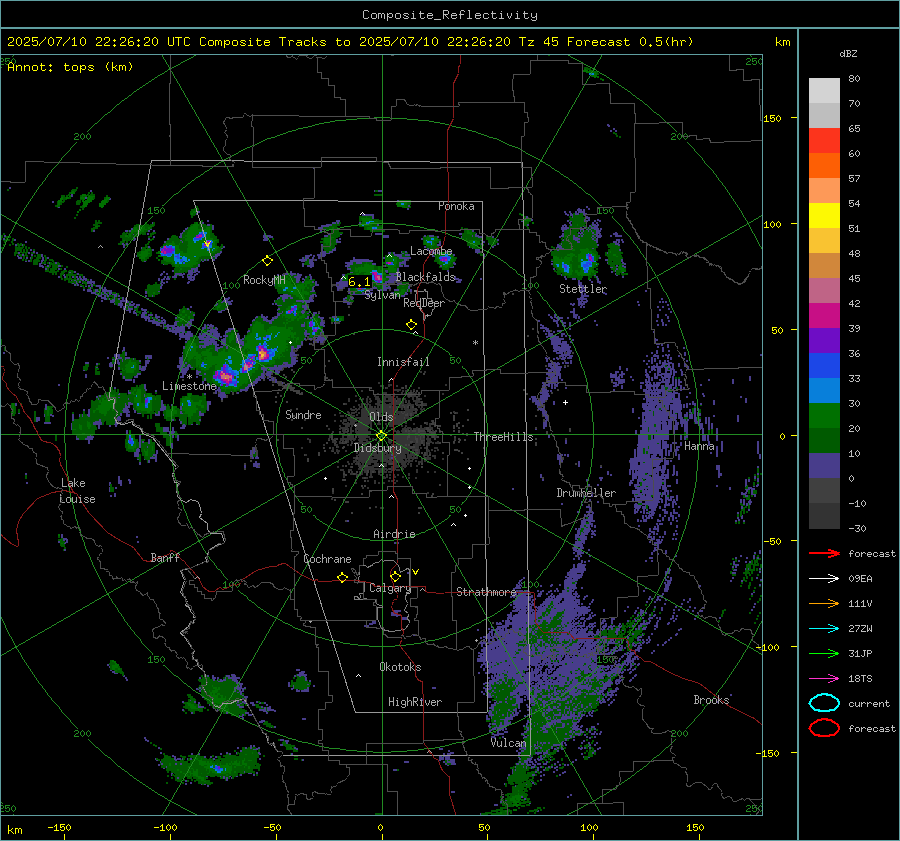Click the Airdrie label
900x841 pixels.
394,534
